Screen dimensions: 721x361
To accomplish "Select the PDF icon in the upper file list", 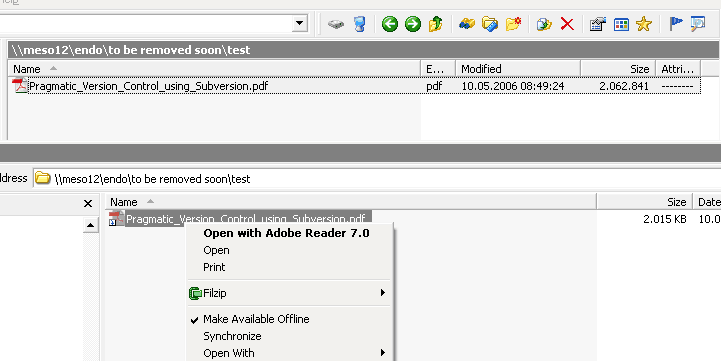I will [x=20, y=86].
